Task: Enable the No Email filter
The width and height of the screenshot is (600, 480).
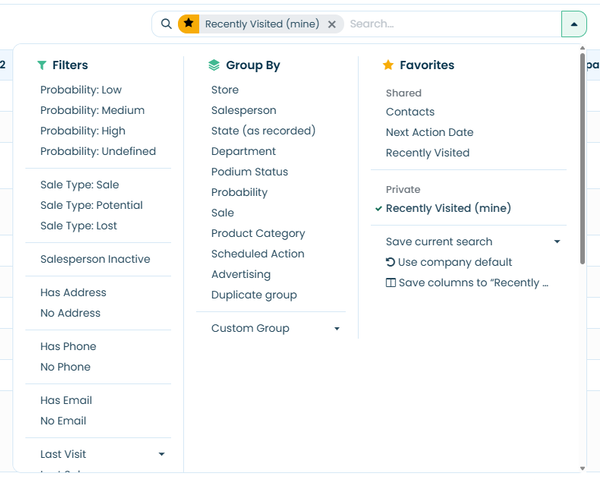Action: (x=63, y=421)
